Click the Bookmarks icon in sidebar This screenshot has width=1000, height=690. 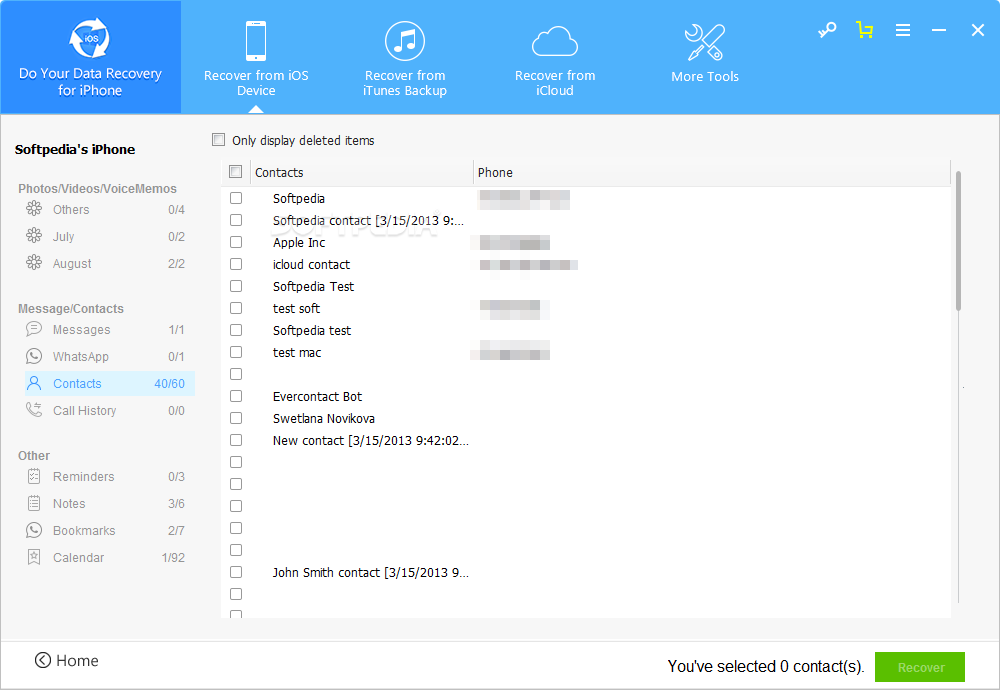pos(34,530)
